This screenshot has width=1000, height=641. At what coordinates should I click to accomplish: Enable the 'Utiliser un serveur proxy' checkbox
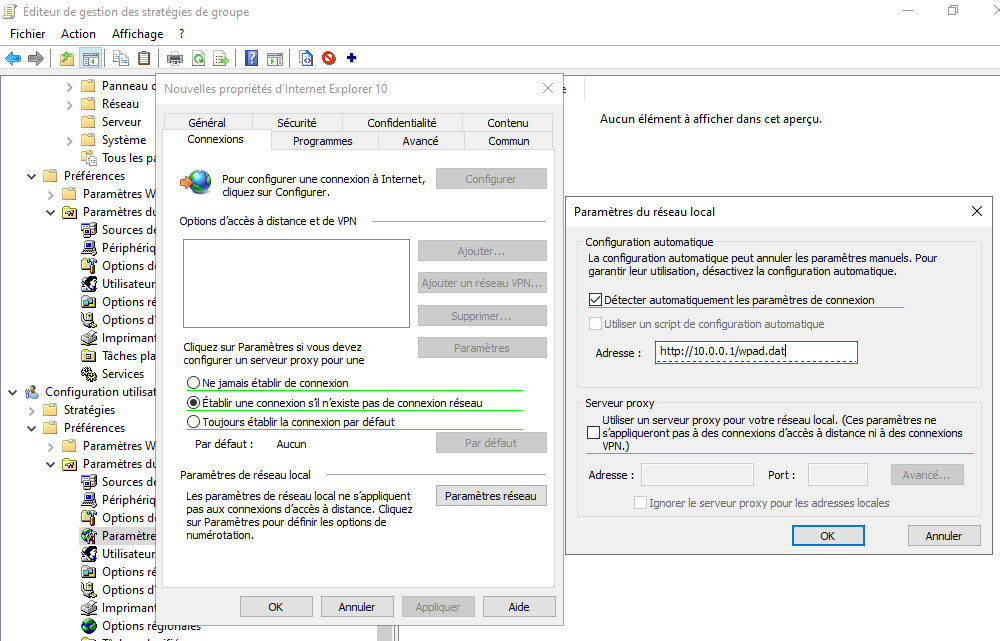click(x=595, y=433)
